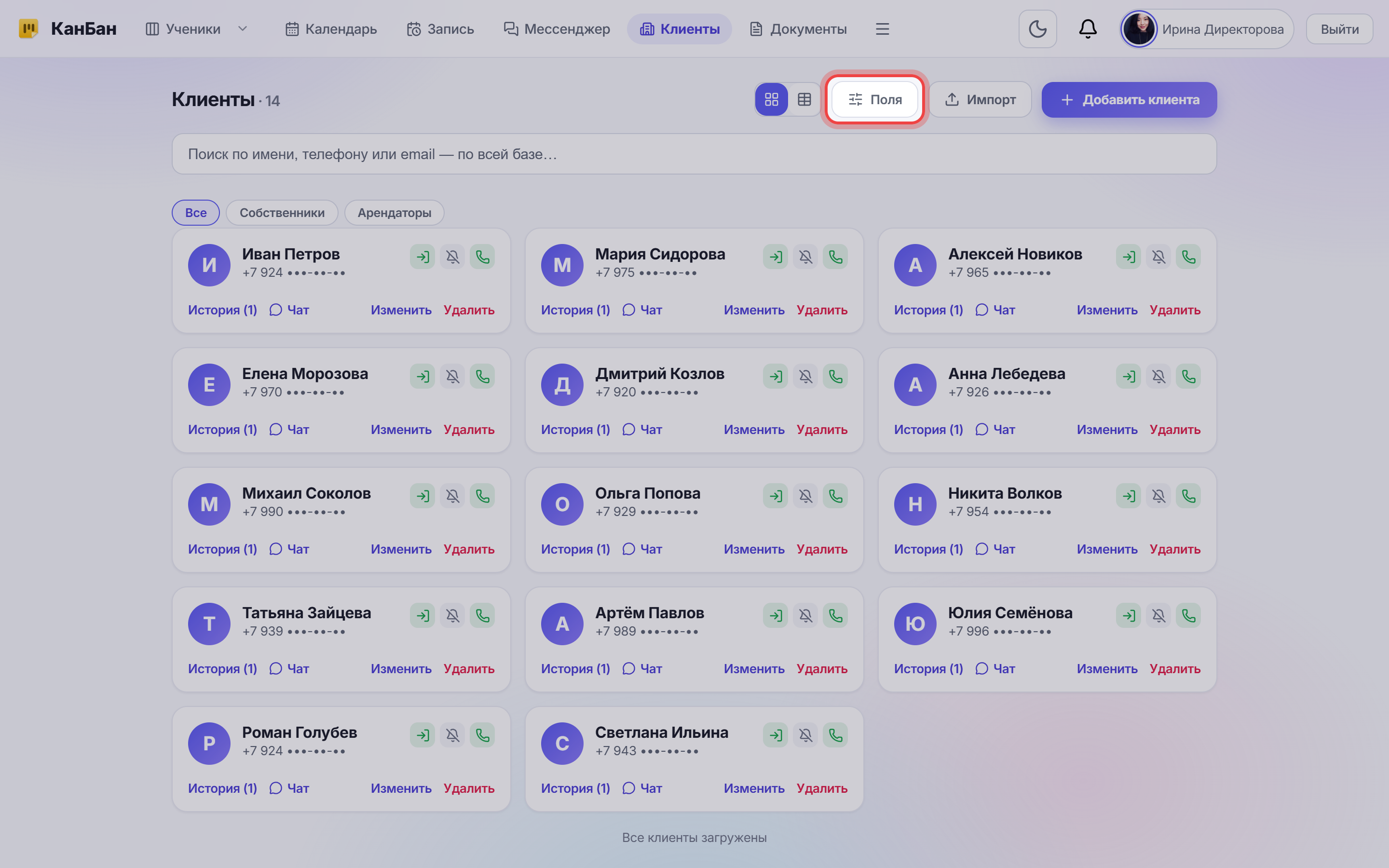Call Иван Петров using phone icon
This screenshot has width=1389, height=868.
point(482,257)
